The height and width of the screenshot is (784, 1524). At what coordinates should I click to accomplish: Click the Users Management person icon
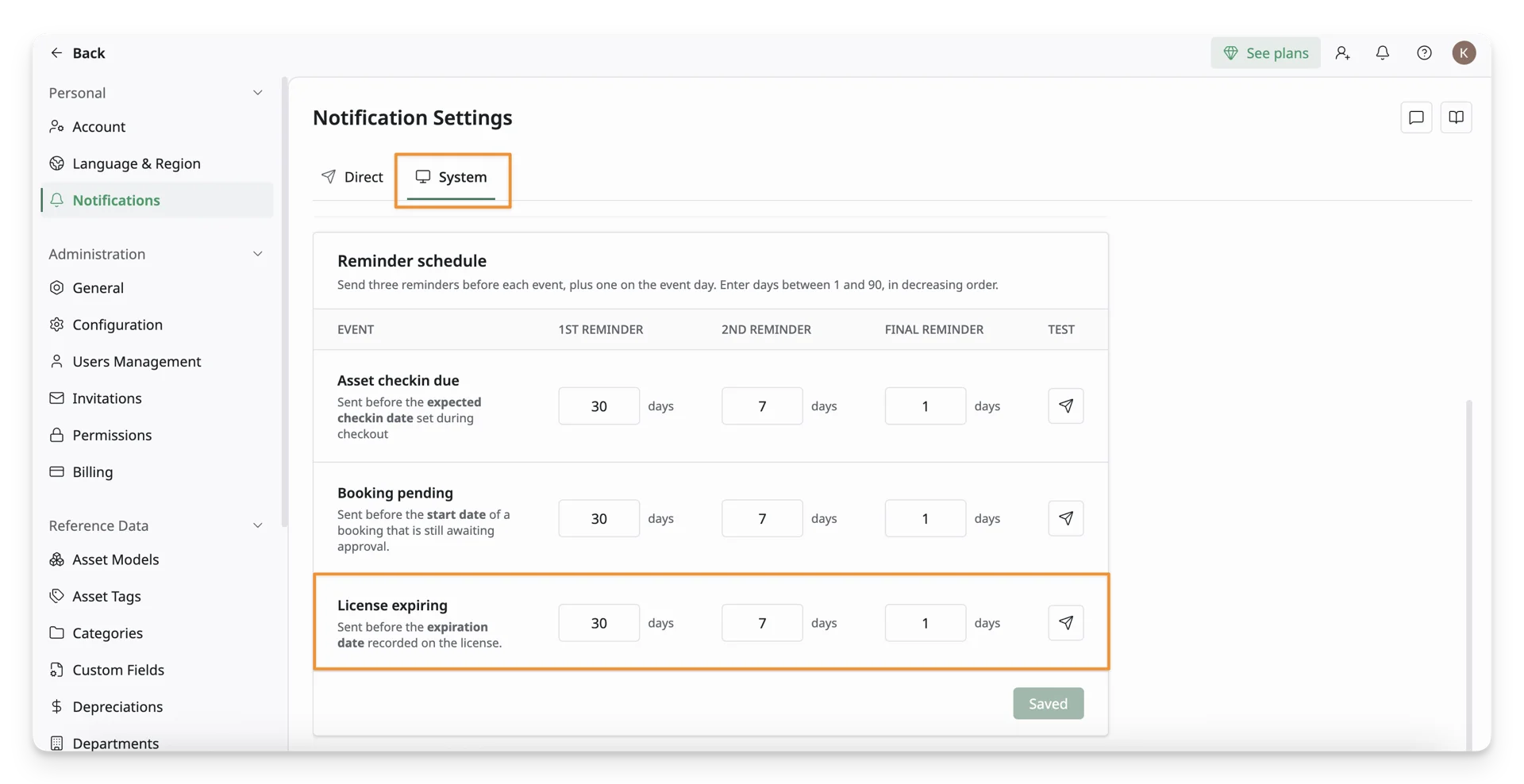tap(56, 361)
